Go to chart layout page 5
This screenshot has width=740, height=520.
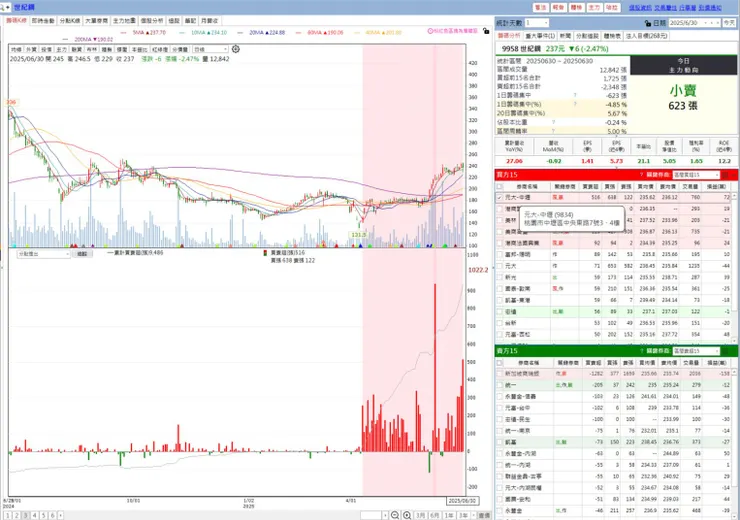click(x=43, y=515)
